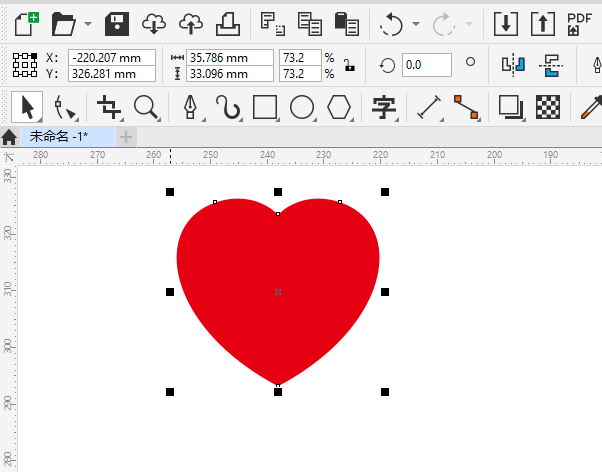Click the plus button to add new document
The width and height of the screenshot is (602, 472).
(x=126, y=136)
